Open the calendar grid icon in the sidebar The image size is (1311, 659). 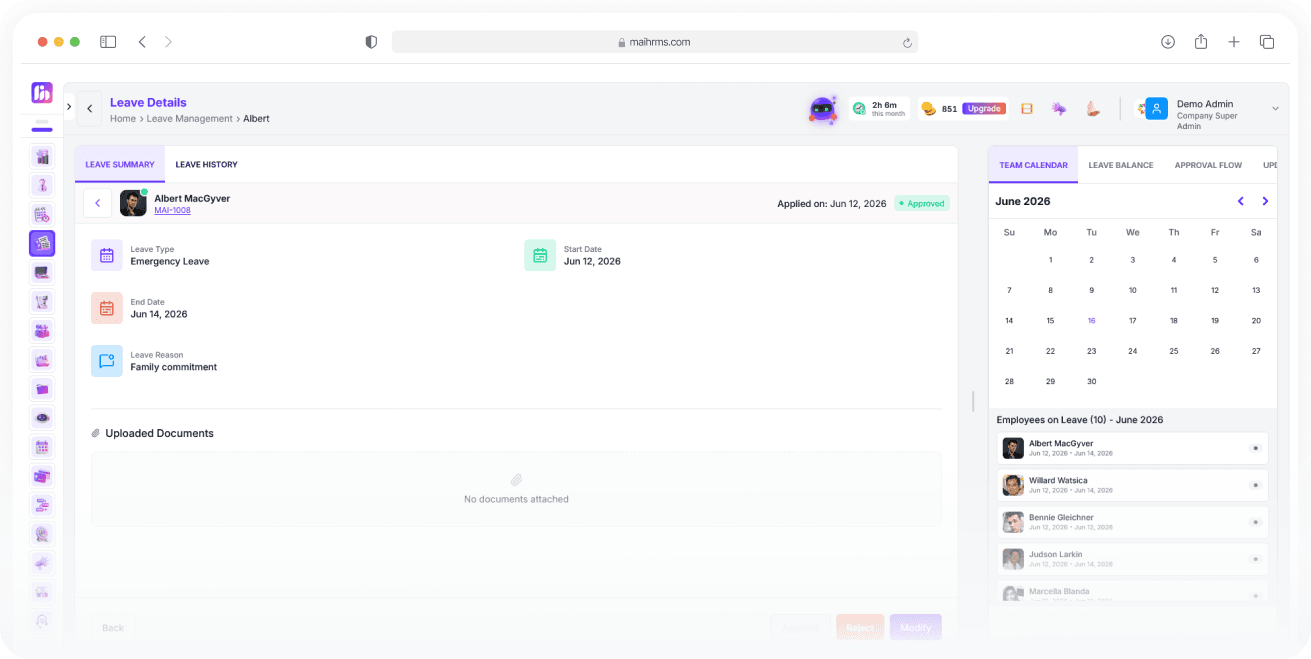(x=42, y=447)
